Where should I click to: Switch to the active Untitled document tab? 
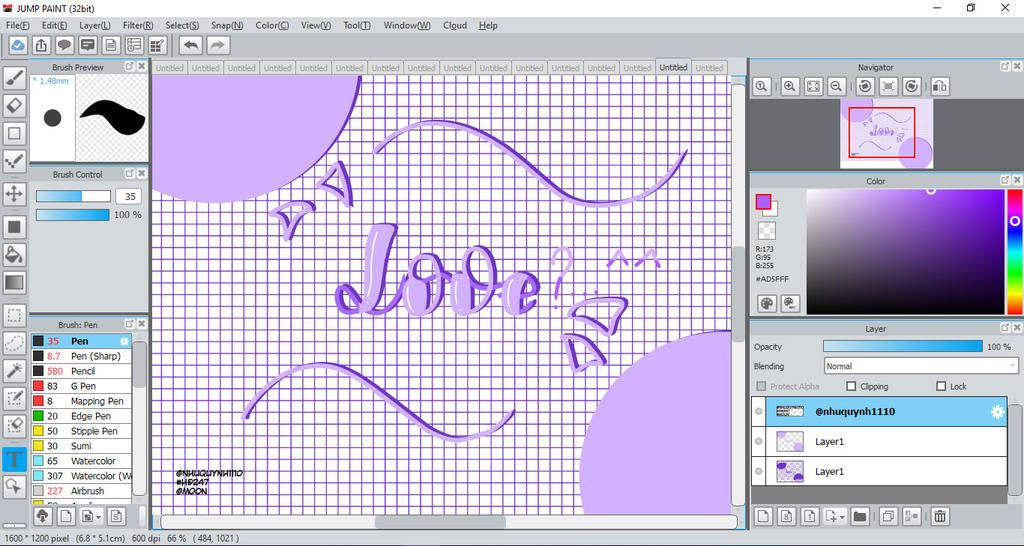673,67
